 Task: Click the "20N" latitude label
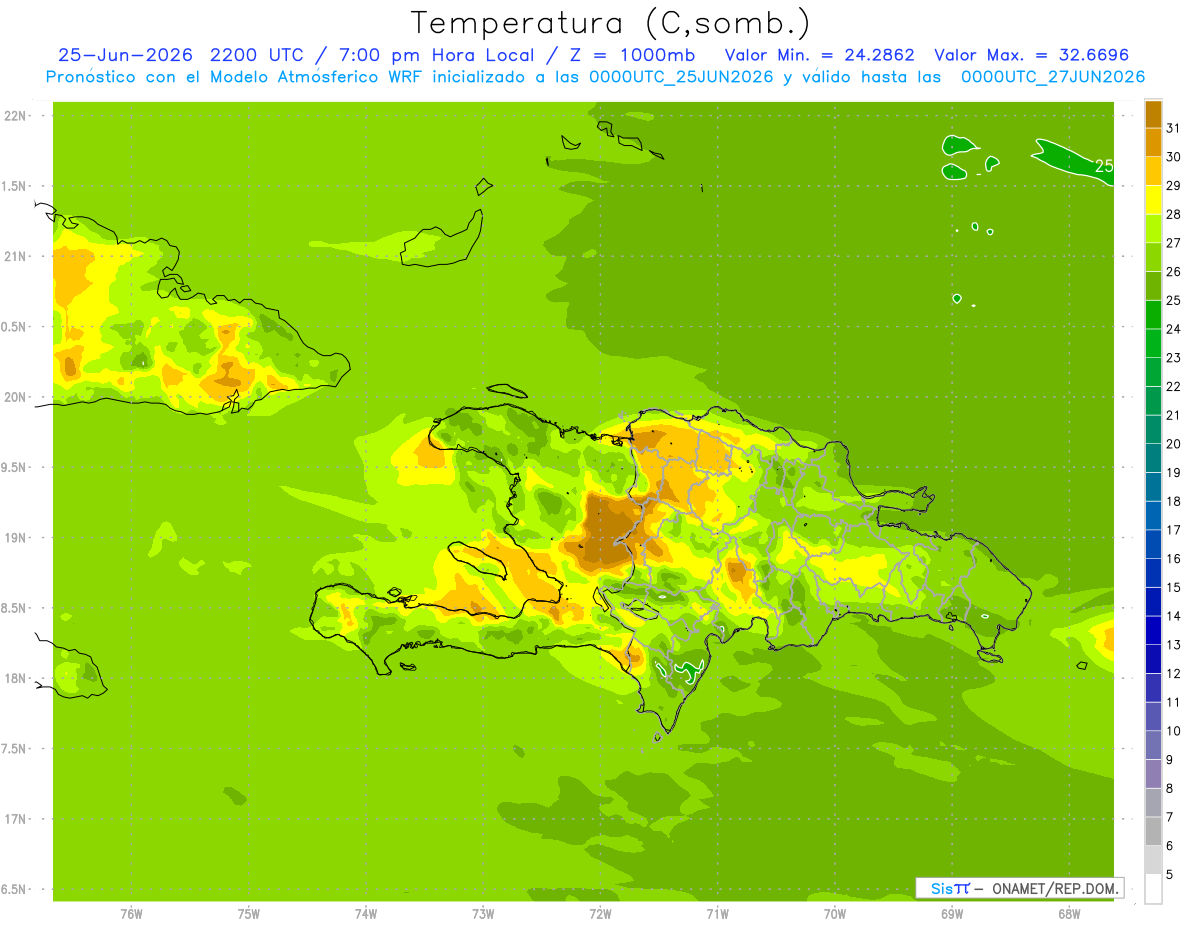14,397
